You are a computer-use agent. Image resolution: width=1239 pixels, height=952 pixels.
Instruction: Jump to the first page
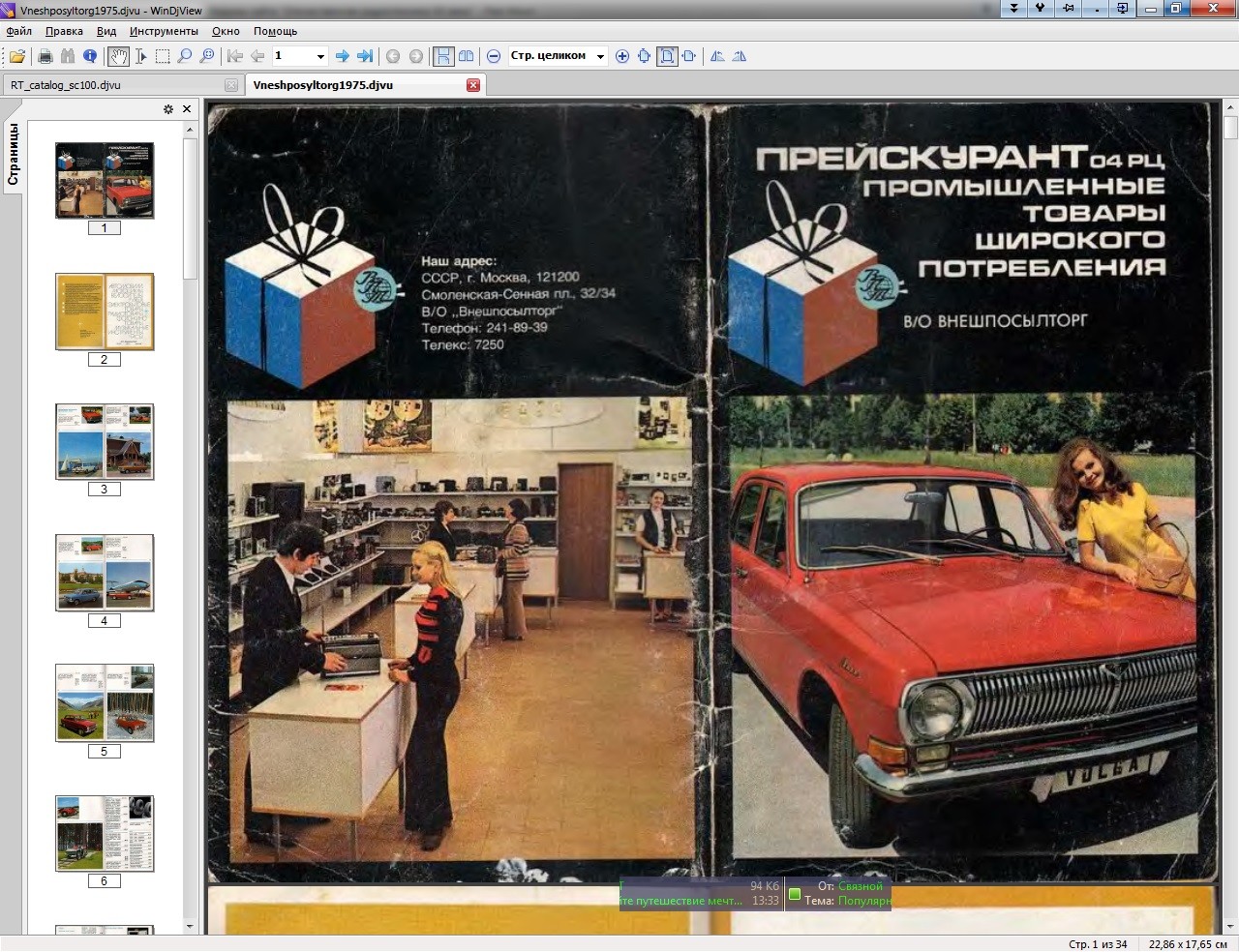235,56
